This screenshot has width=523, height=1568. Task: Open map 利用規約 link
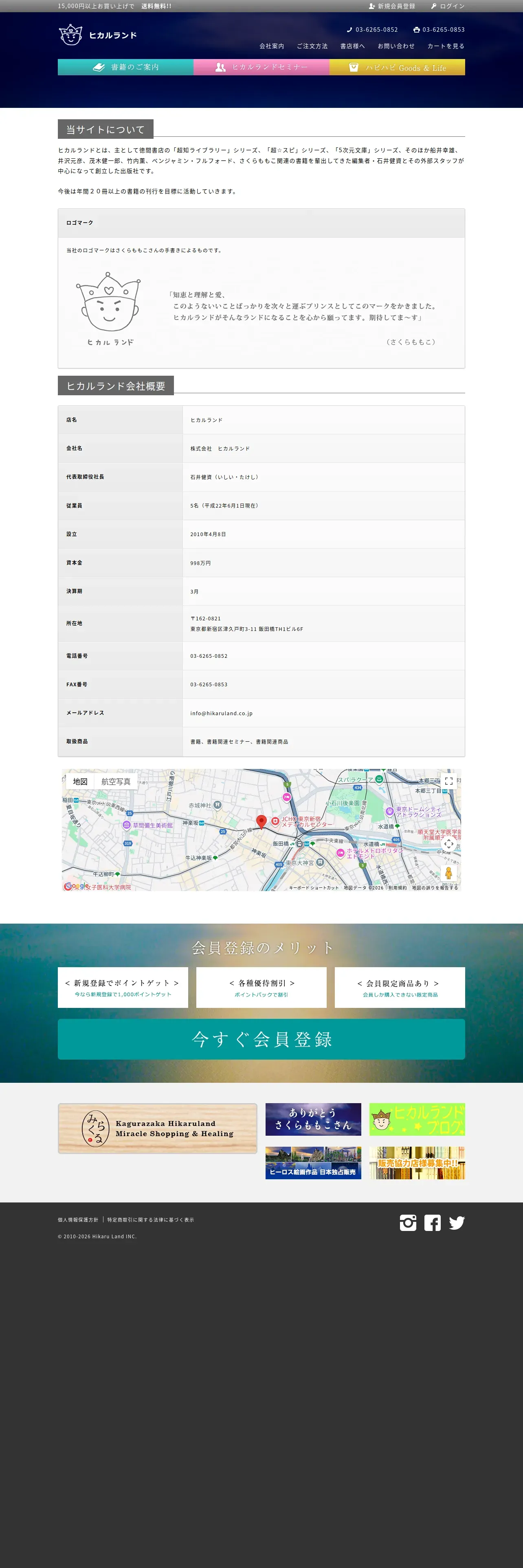[x=398, y=887]
